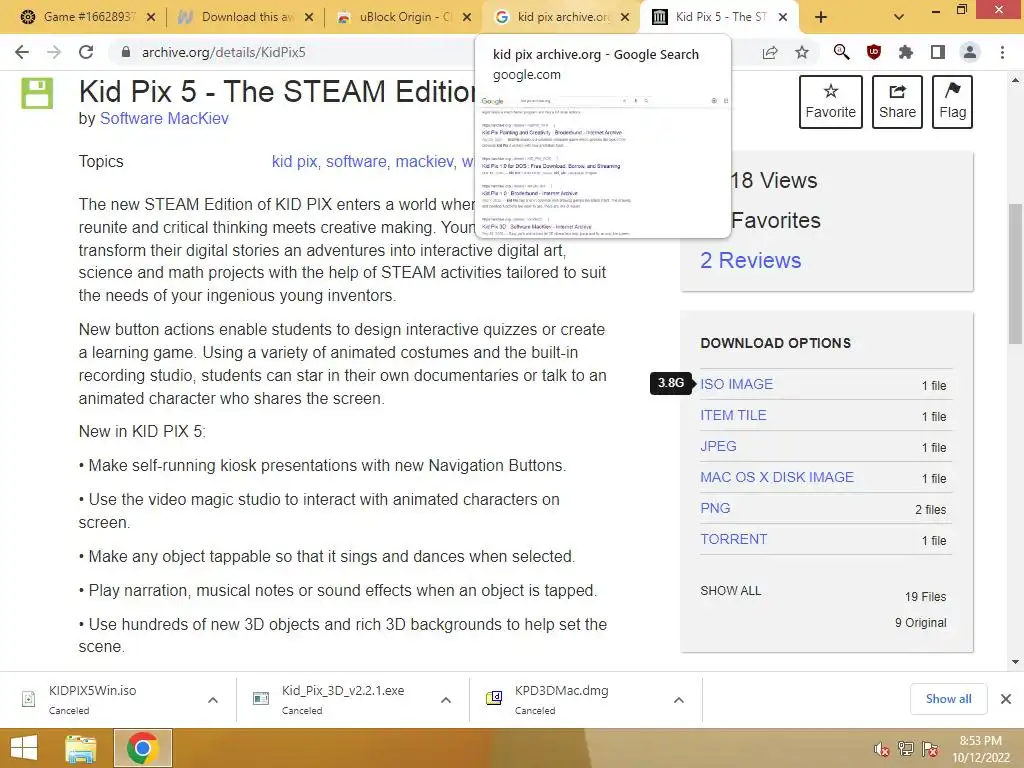The width and height of the screenshot is (1024, 768).
Task: Download the ITEM TILE file
Action: (733, 415)
